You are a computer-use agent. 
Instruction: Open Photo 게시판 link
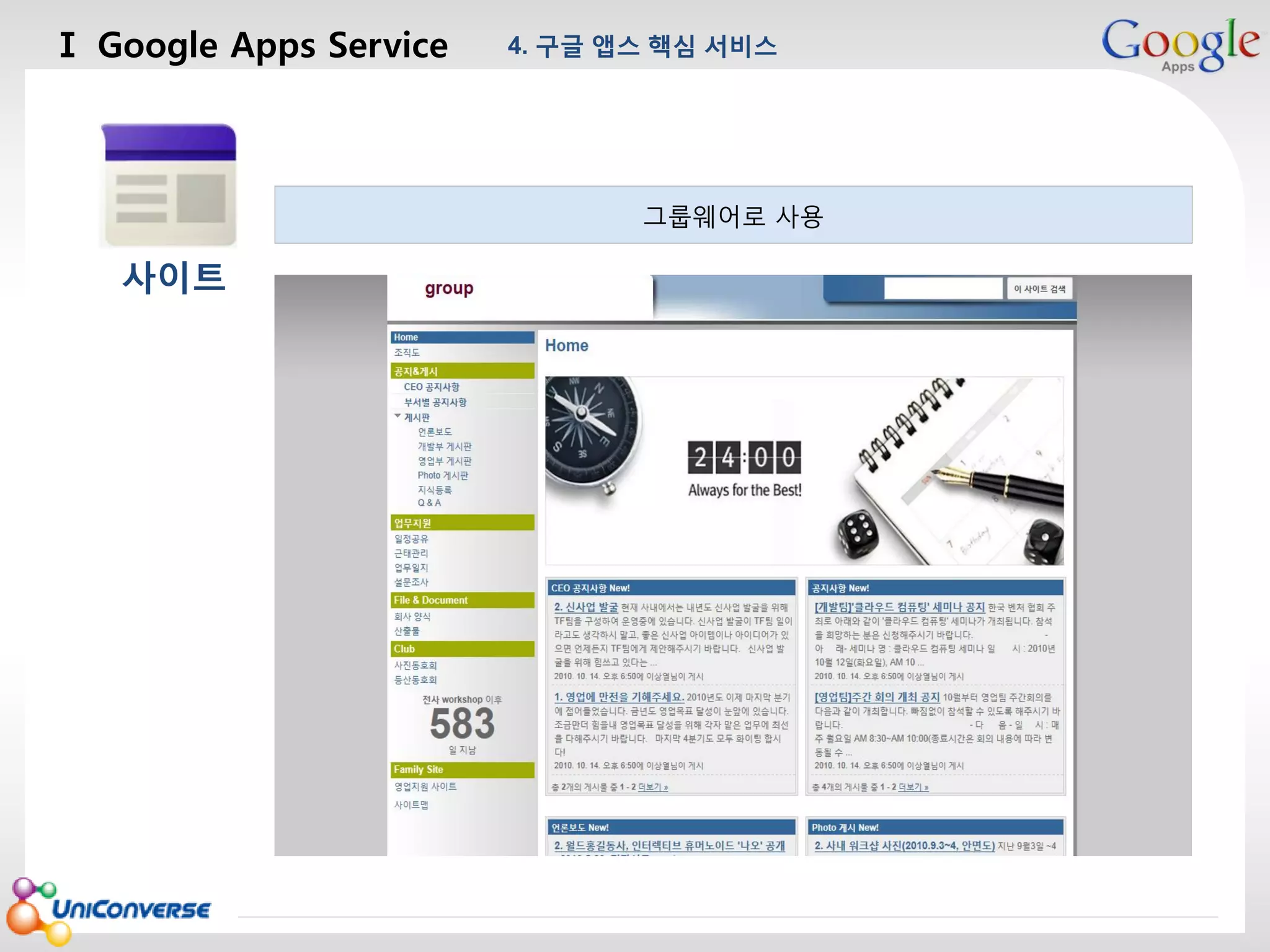(443, 475)
